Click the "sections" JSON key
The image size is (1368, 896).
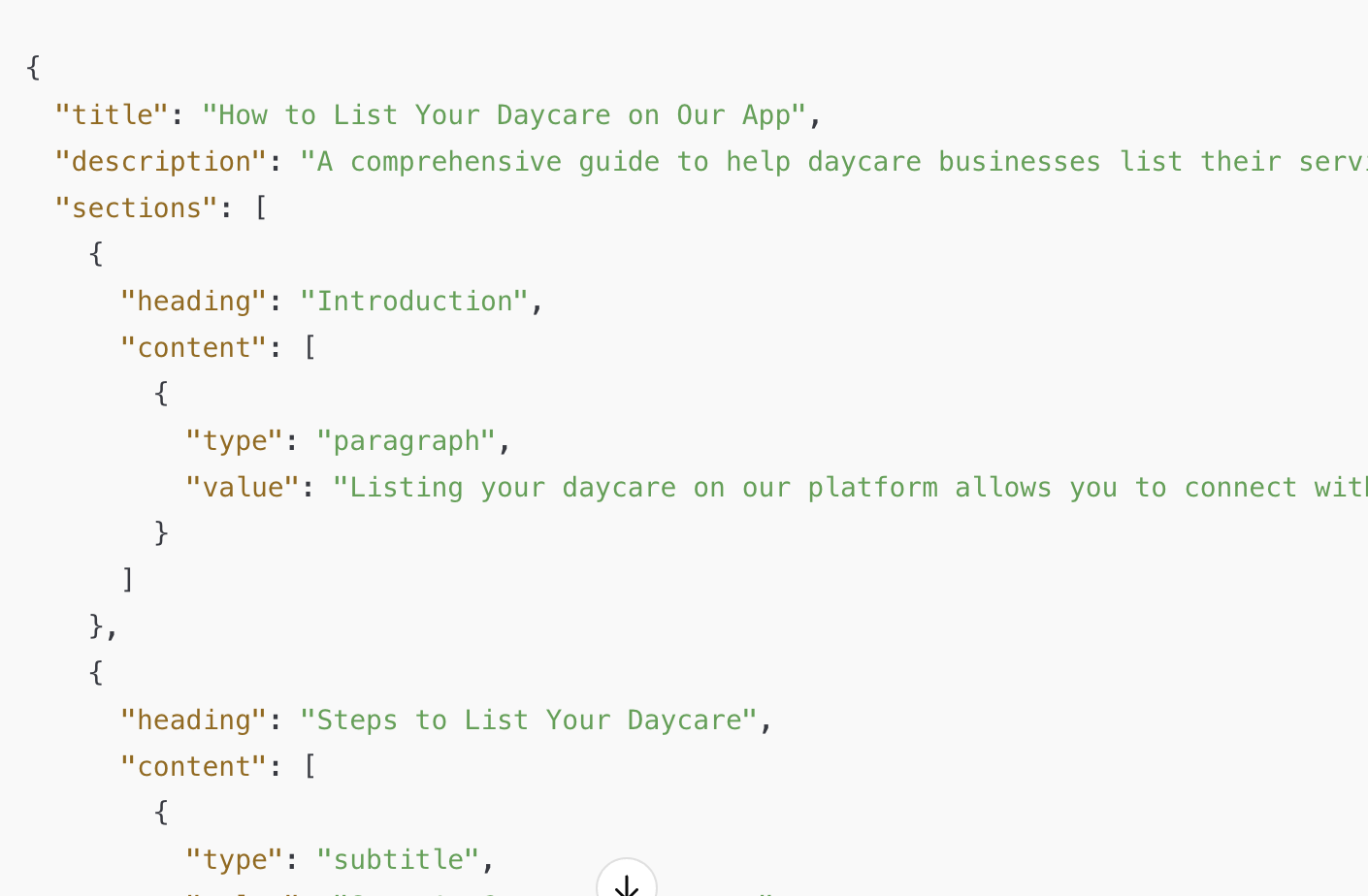click(x=137, y=208)
